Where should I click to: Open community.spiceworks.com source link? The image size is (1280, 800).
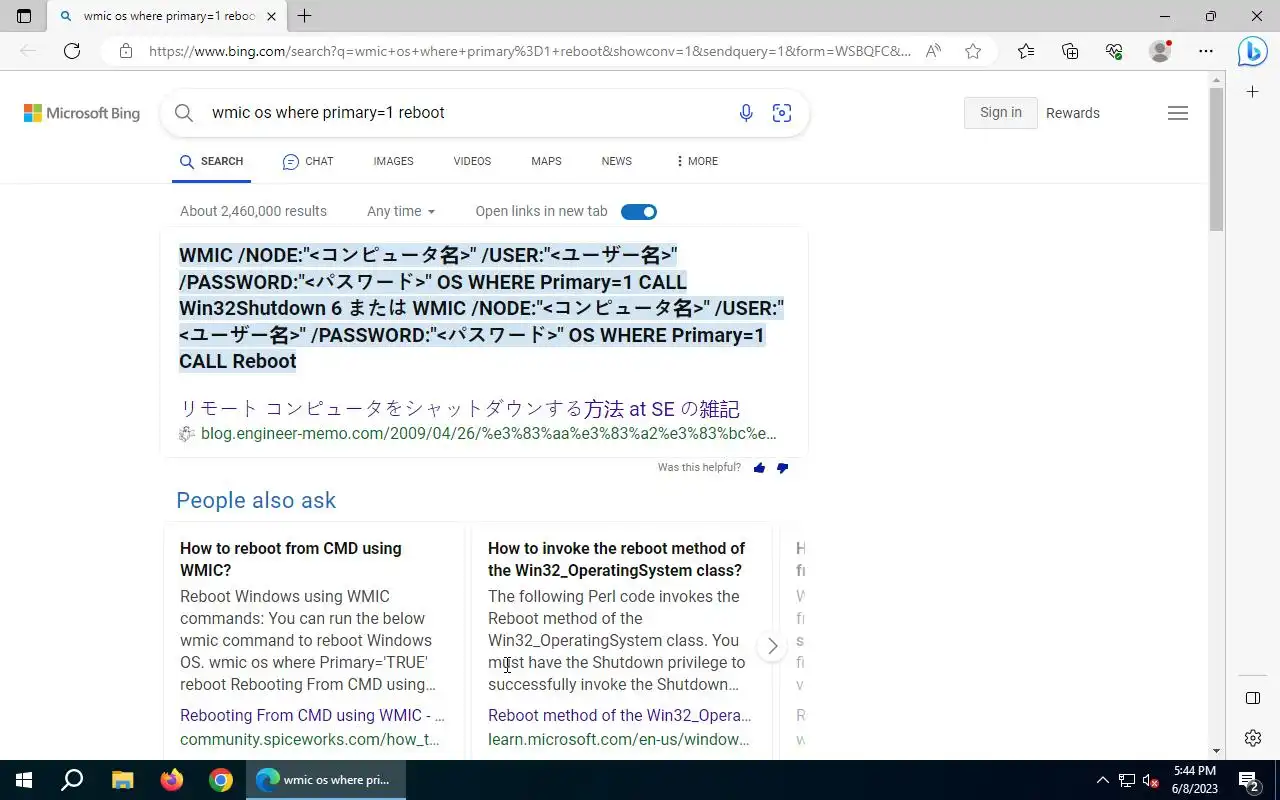point(310,739)
